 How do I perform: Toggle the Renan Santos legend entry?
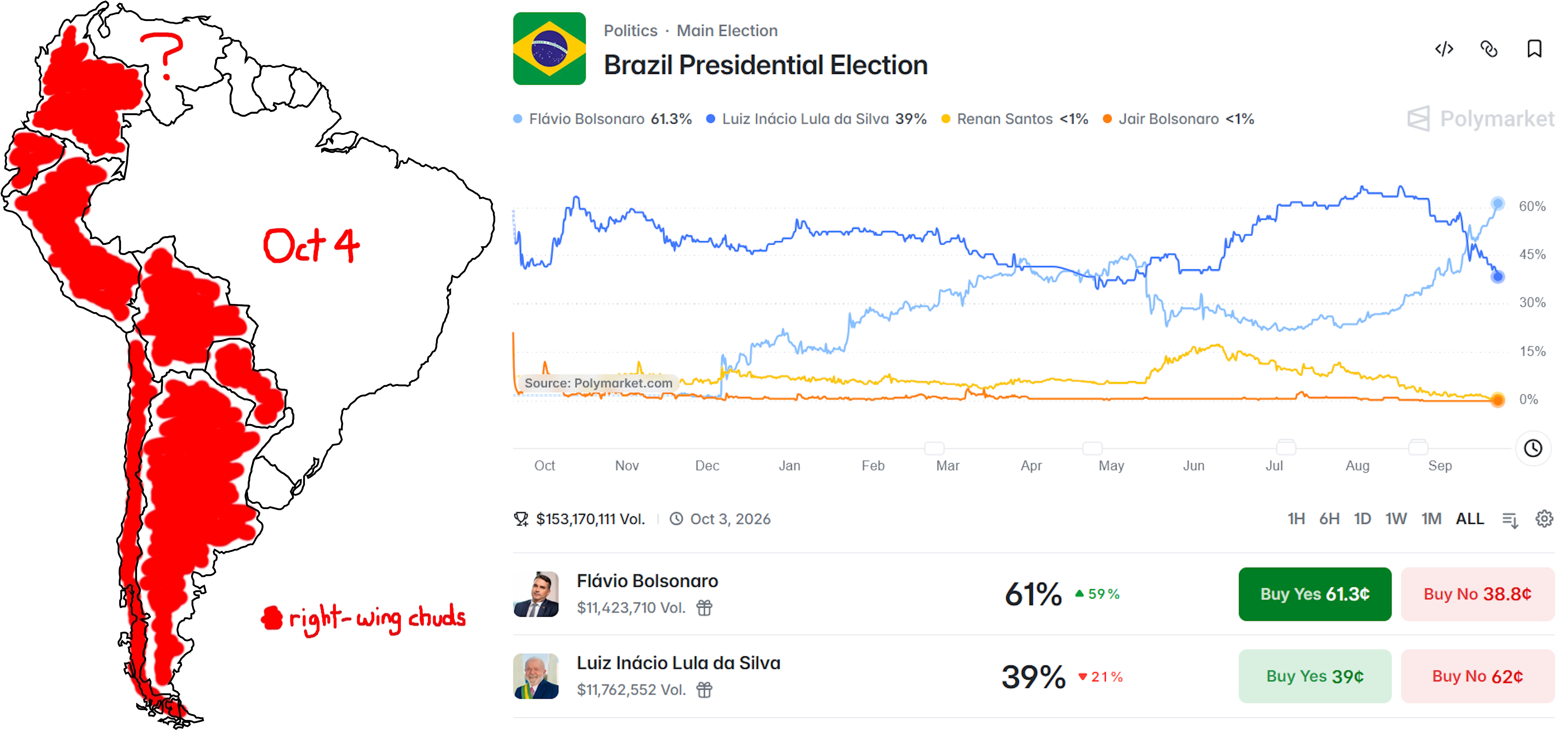[1015, 119]
